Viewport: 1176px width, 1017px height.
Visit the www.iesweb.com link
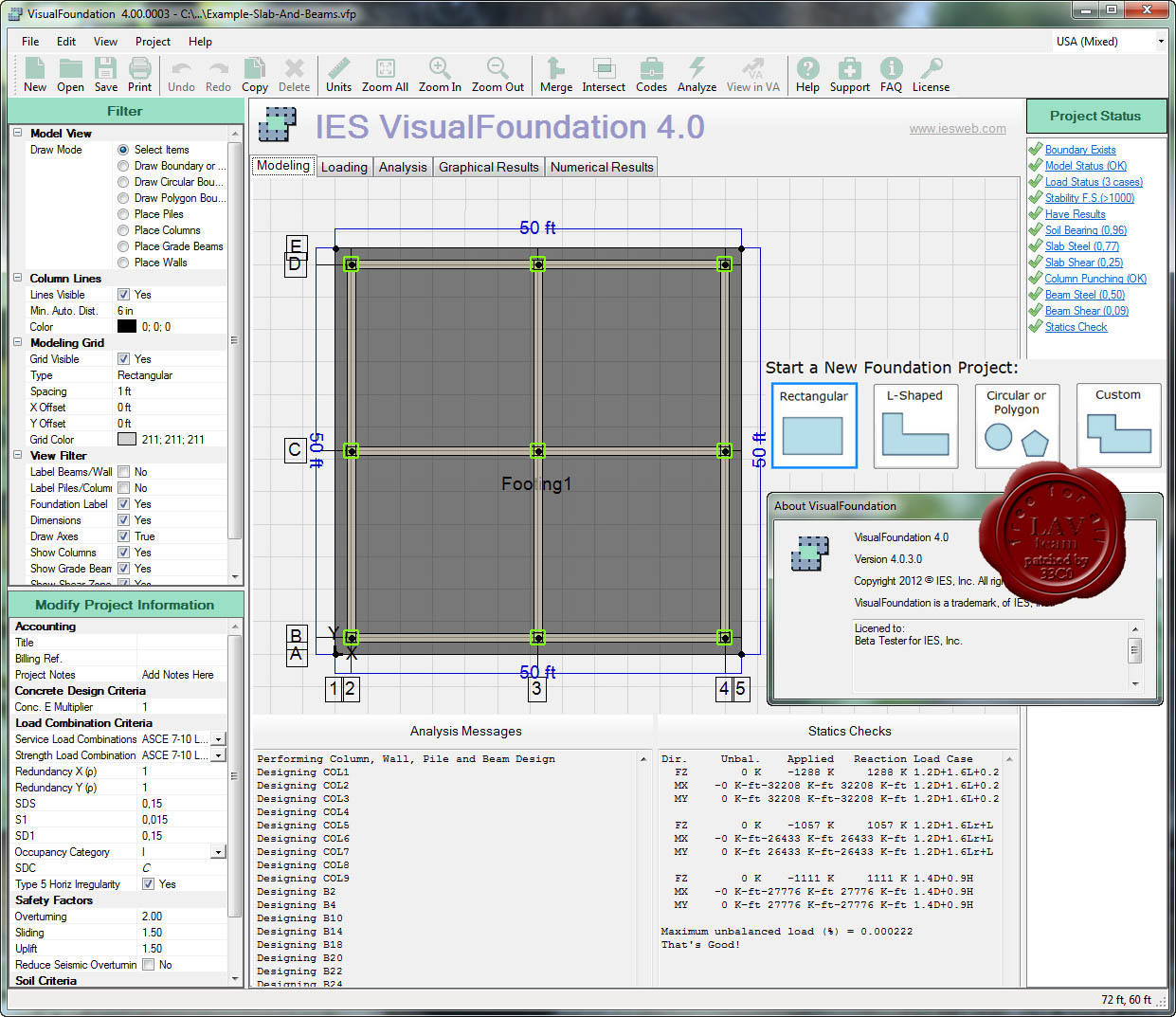point(958,129)
